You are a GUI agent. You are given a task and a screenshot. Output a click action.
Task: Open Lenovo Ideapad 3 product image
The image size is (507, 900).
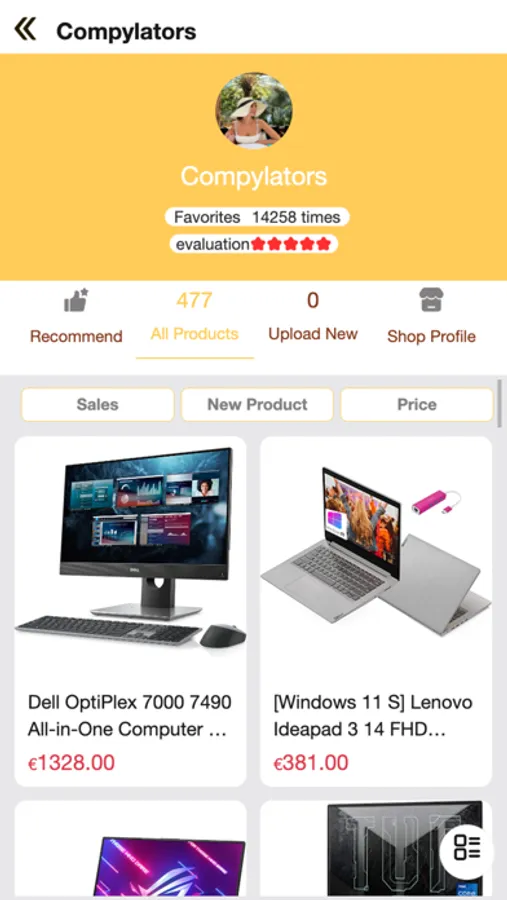[x=376, y=551]
